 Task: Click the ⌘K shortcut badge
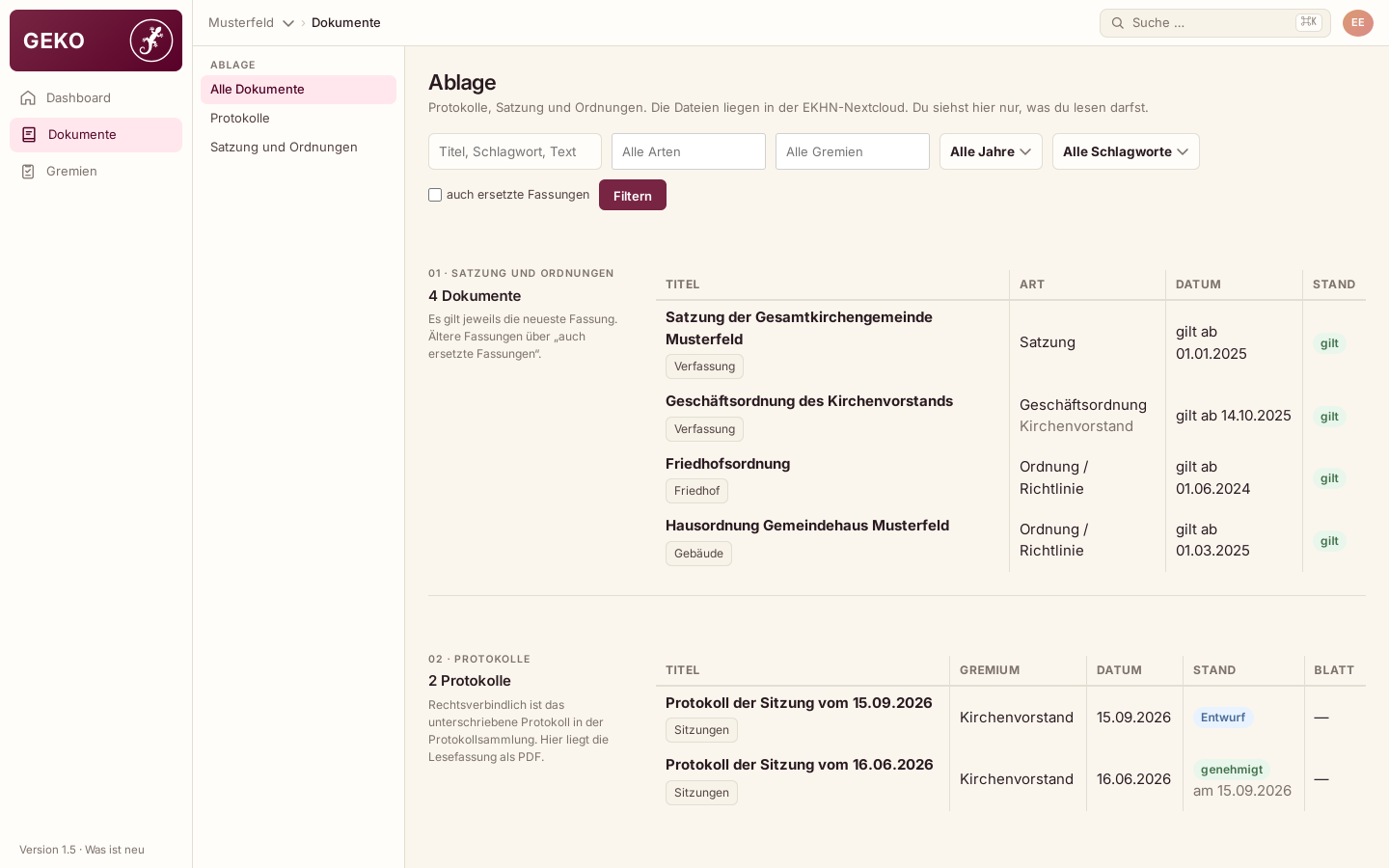(1309, 22)
